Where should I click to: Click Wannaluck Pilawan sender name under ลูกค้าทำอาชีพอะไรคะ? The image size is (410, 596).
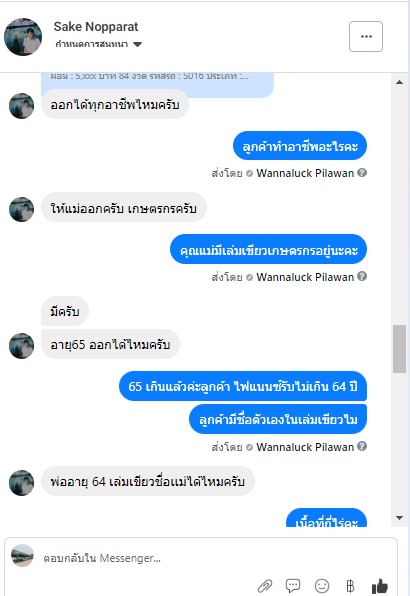305,173
